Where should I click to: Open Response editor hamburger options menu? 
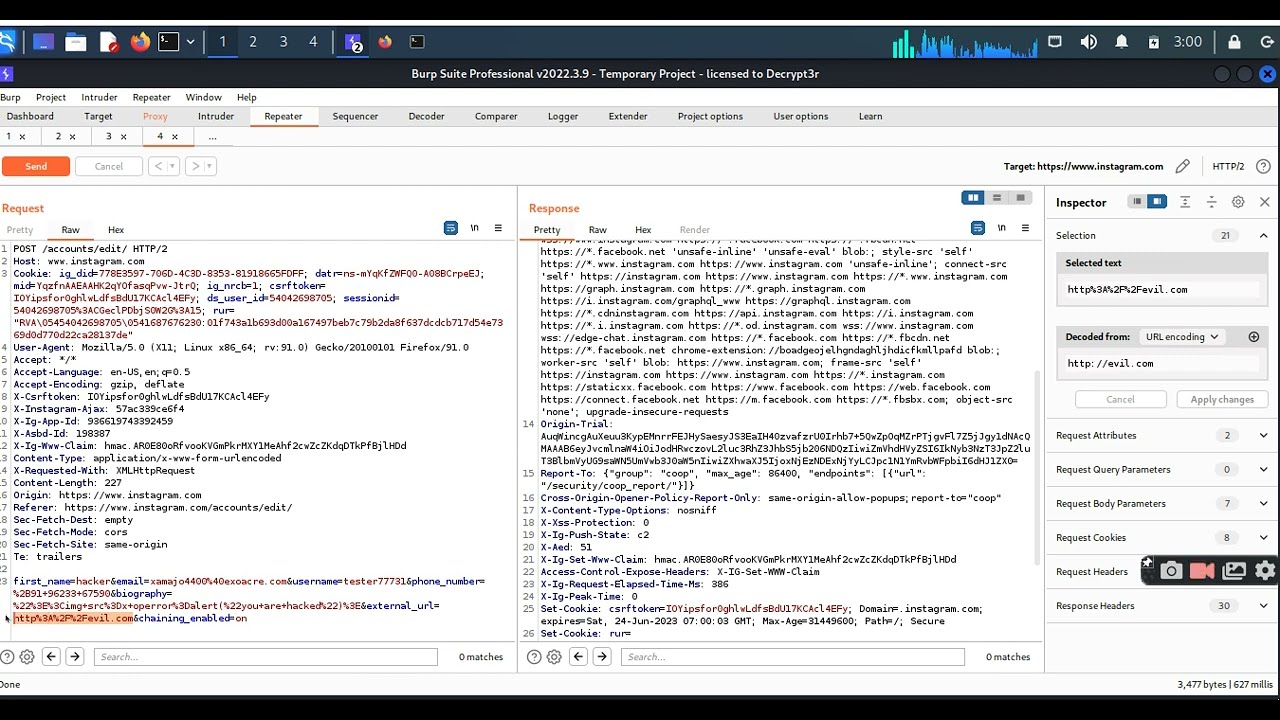(x=1025, y=229)
